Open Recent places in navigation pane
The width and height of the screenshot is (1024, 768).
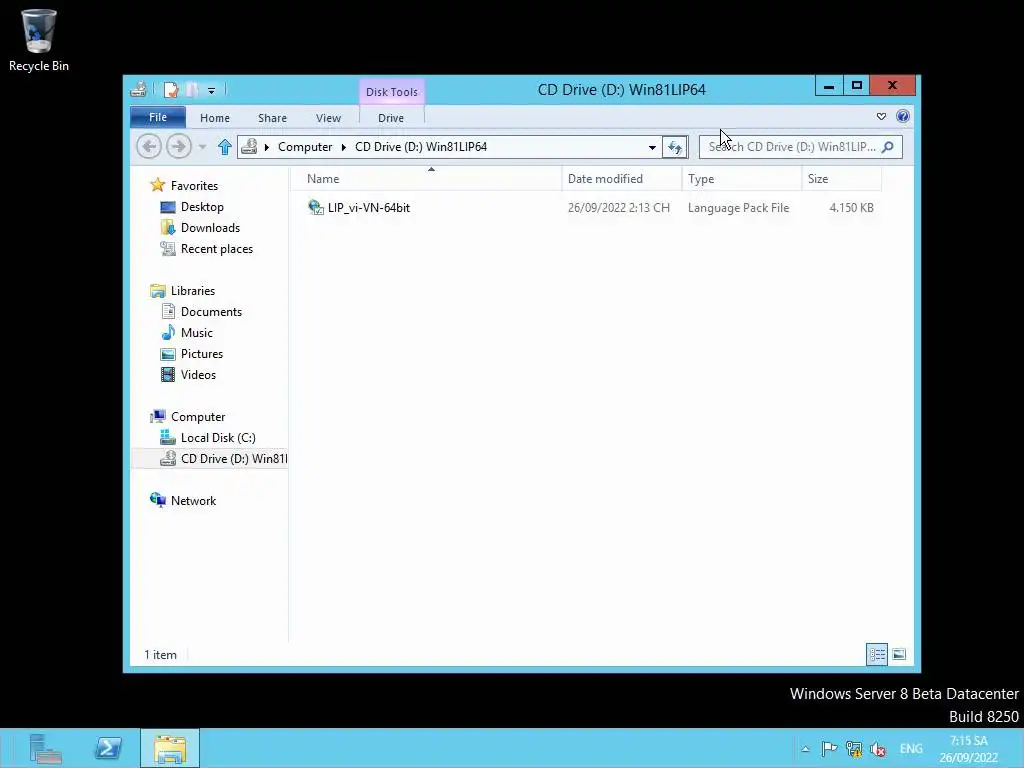click(217, 249)
